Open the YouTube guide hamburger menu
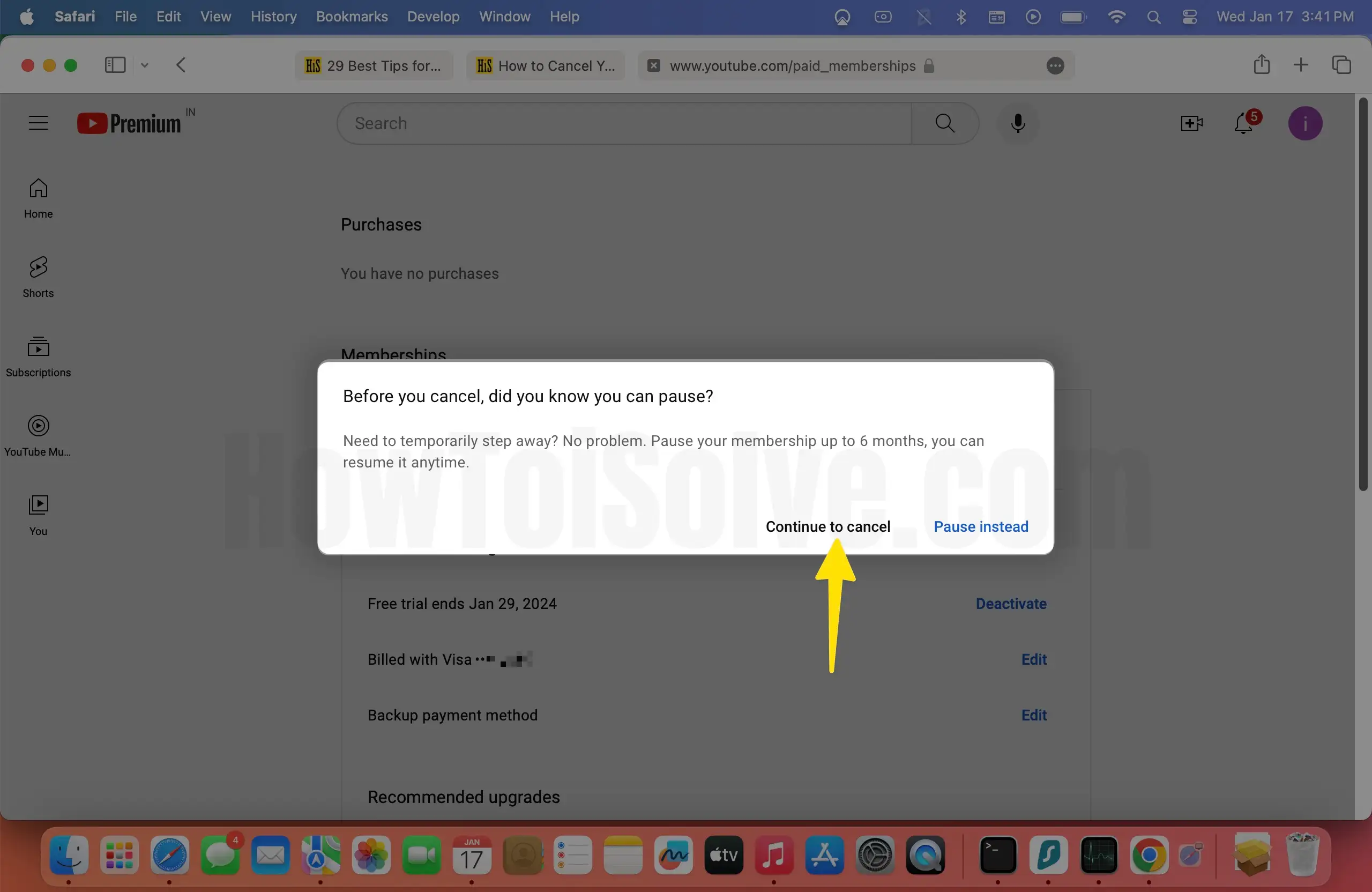Viewport: 1372px width, 892px height. coord(38,123)
